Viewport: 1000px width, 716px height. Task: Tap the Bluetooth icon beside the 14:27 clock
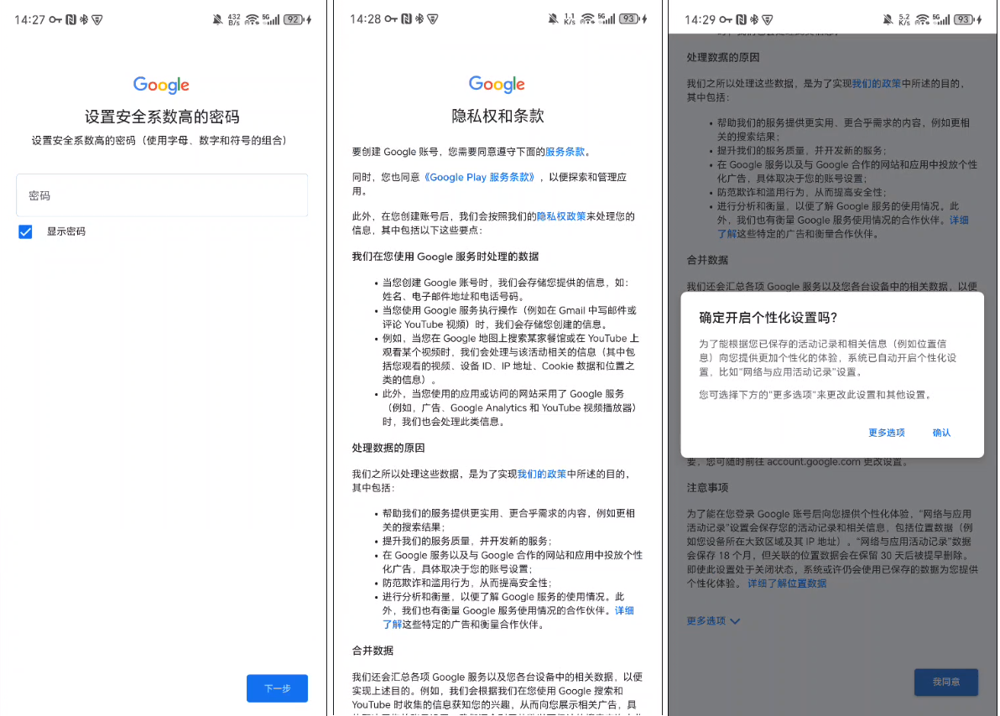(x=84, y=19)
